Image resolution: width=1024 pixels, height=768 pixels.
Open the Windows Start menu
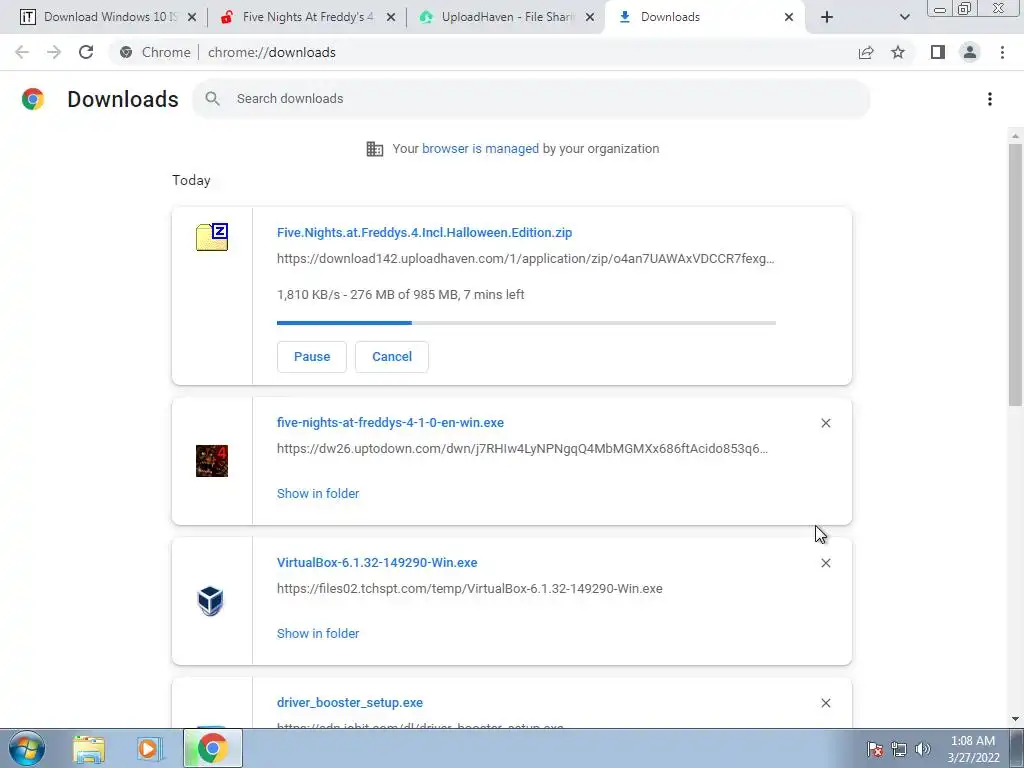[x=27, y=748]
